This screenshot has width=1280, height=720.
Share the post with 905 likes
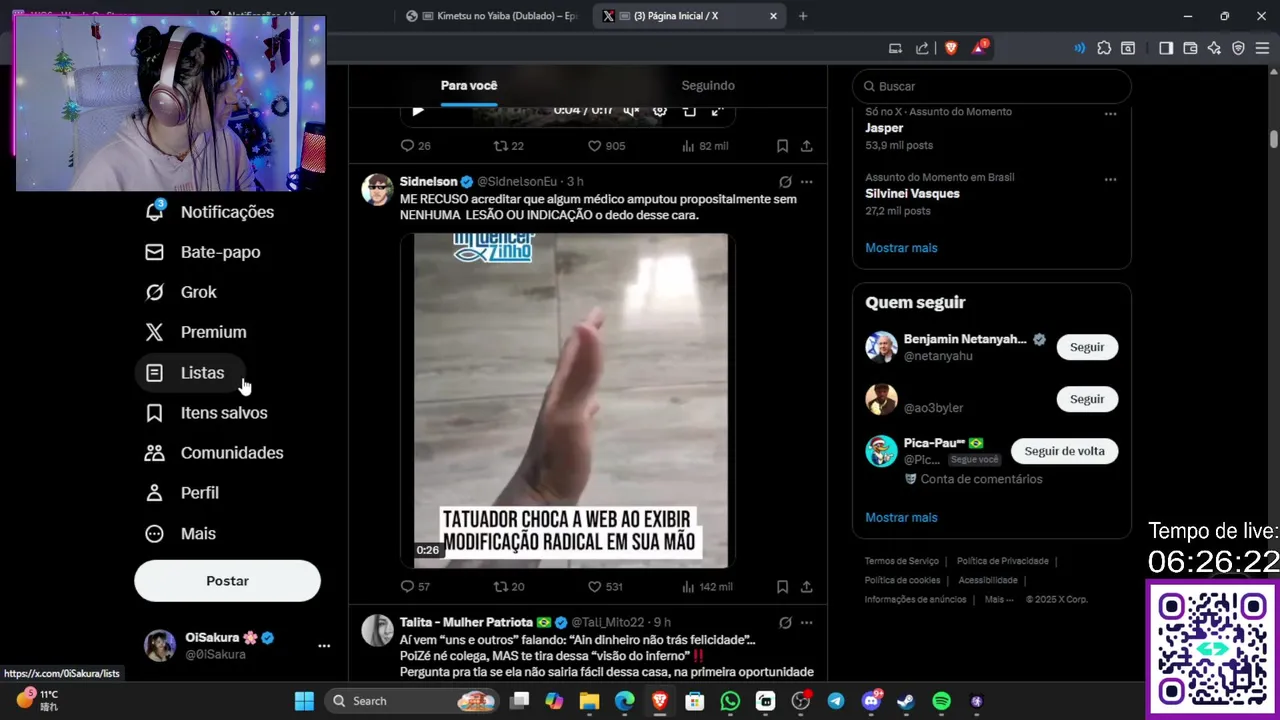pyautogui.click(x=807, y=146)
